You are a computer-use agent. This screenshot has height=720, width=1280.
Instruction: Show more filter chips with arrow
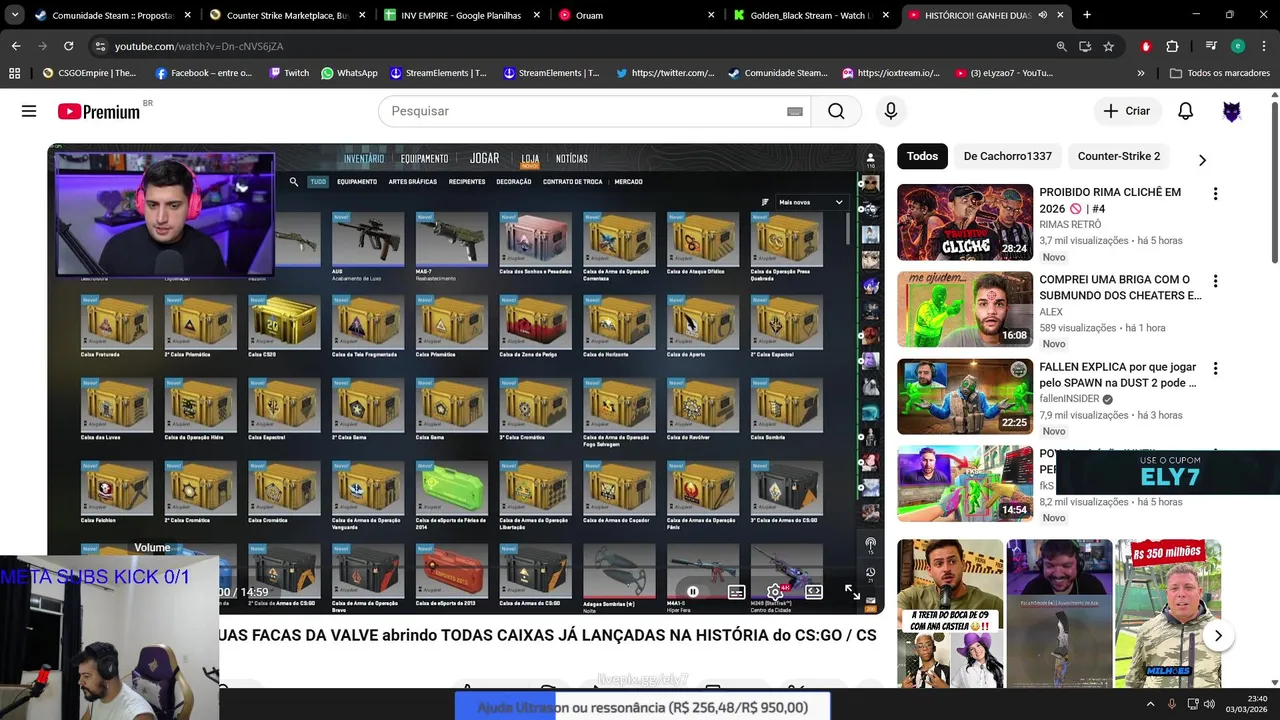(1202, 160)
